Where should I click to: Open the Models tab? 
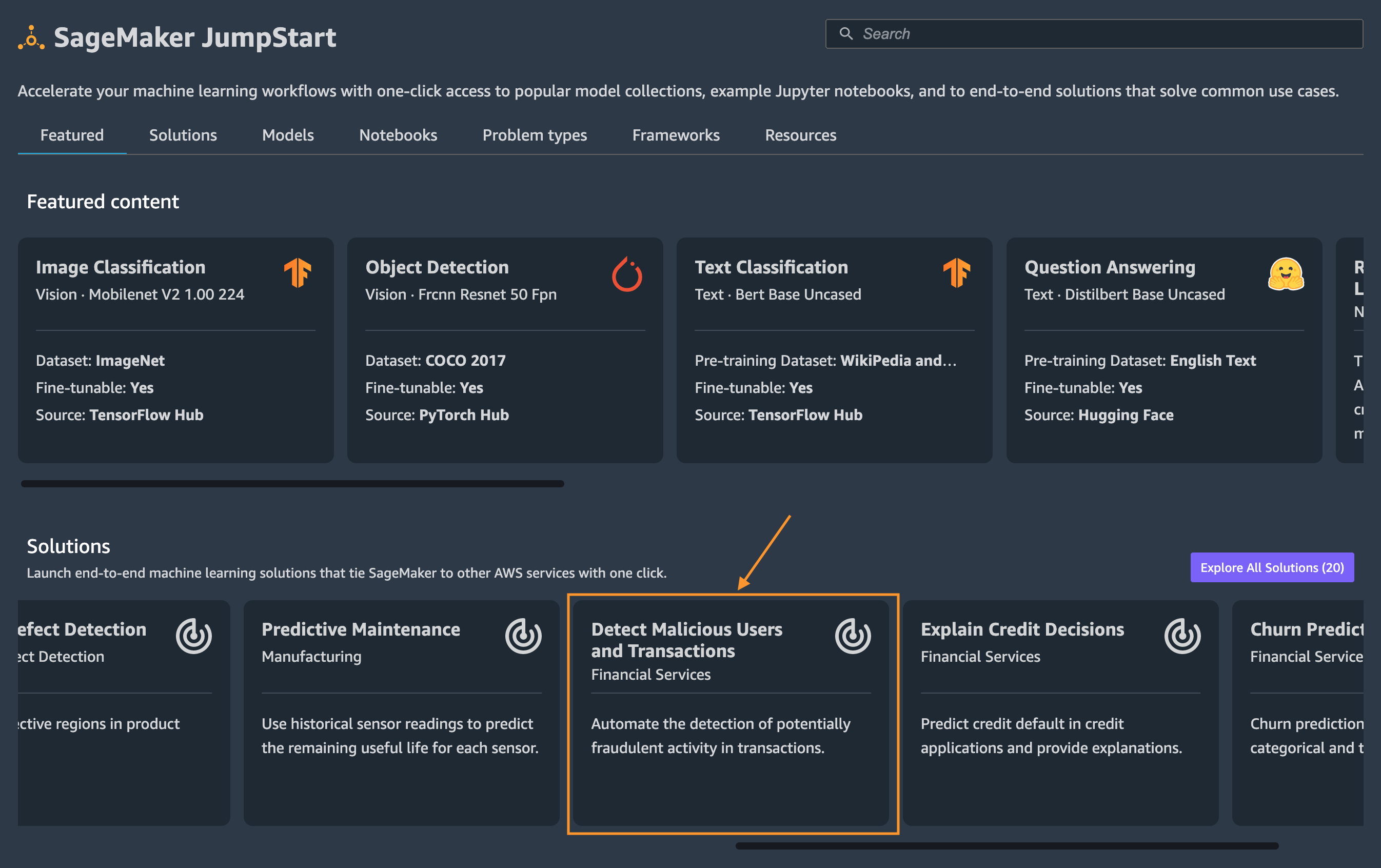point(288,135)
